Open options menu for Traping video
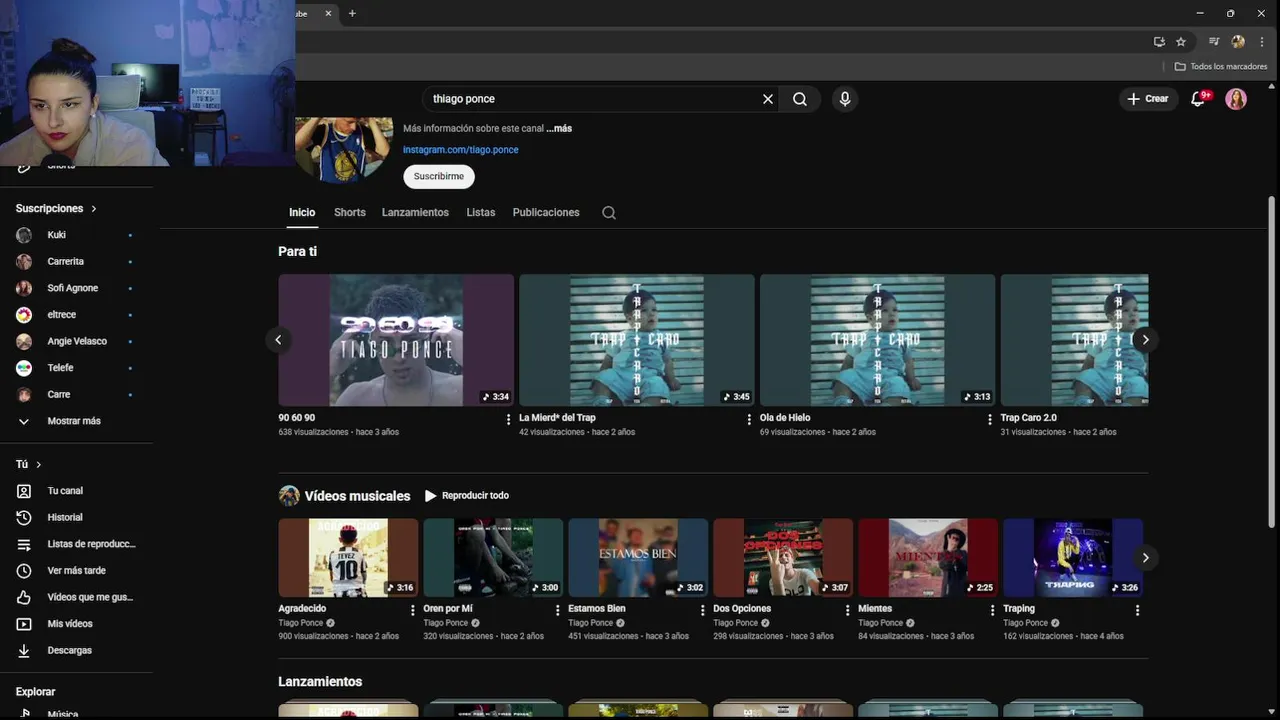The image size is (1280, 720). (x=1137, y=610)
